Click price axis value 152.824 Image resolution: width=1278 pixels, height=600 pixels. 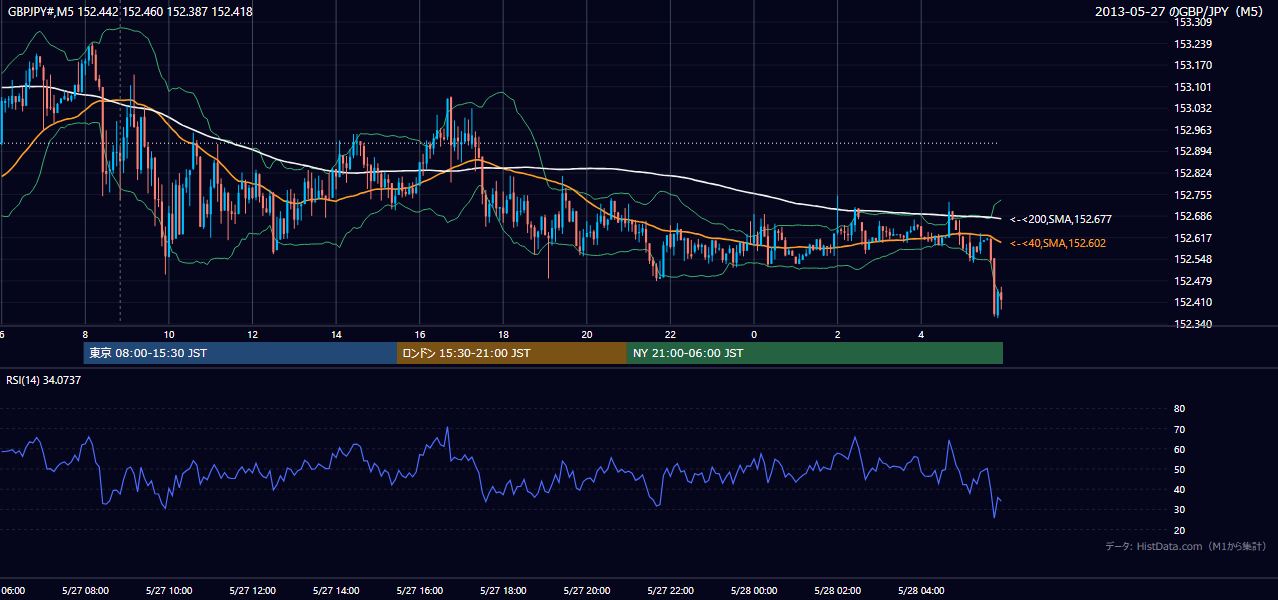point(1193,173)
